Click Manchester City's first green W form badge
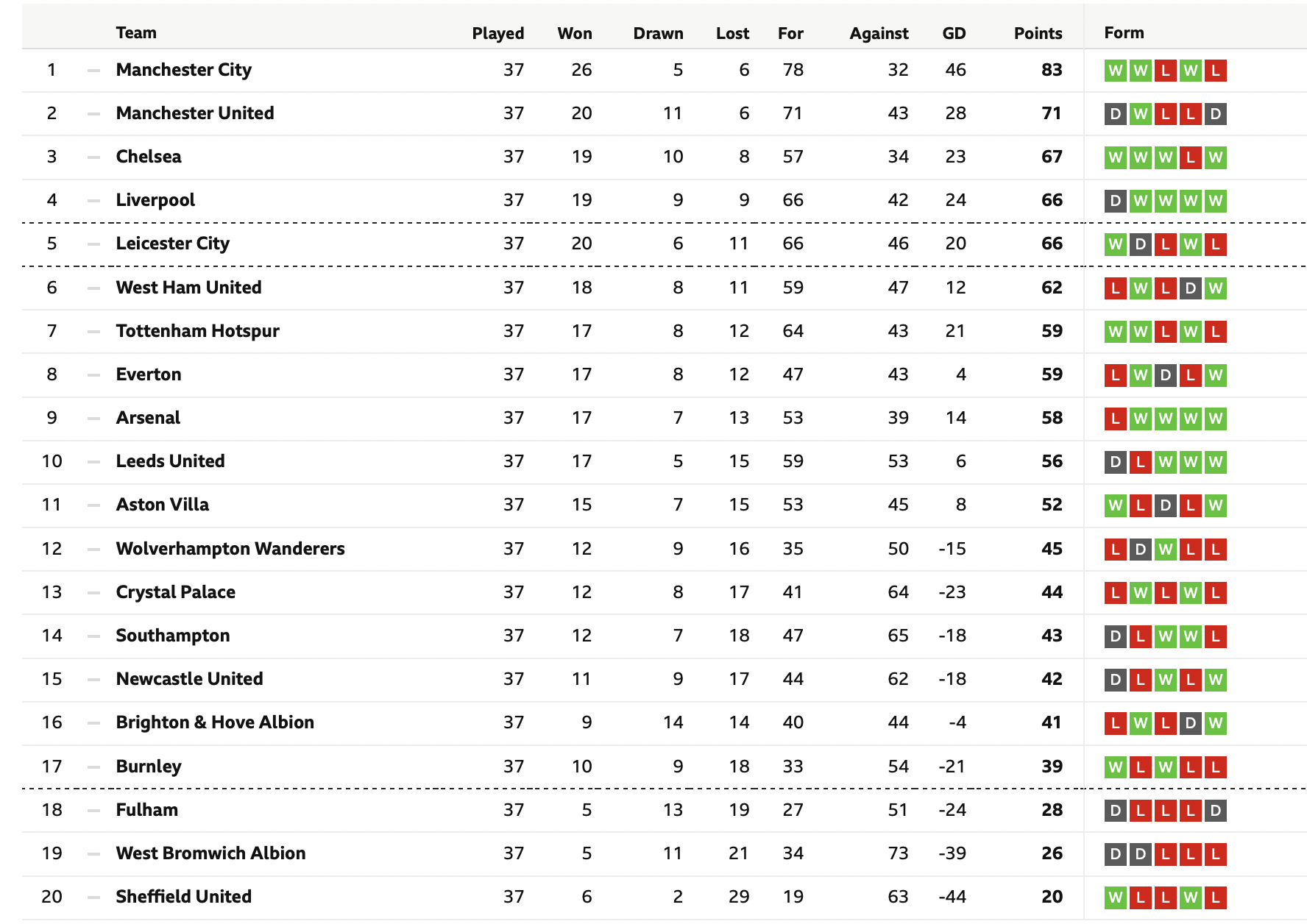This screenshot has height=924, width=1307. pos(1116,71)
